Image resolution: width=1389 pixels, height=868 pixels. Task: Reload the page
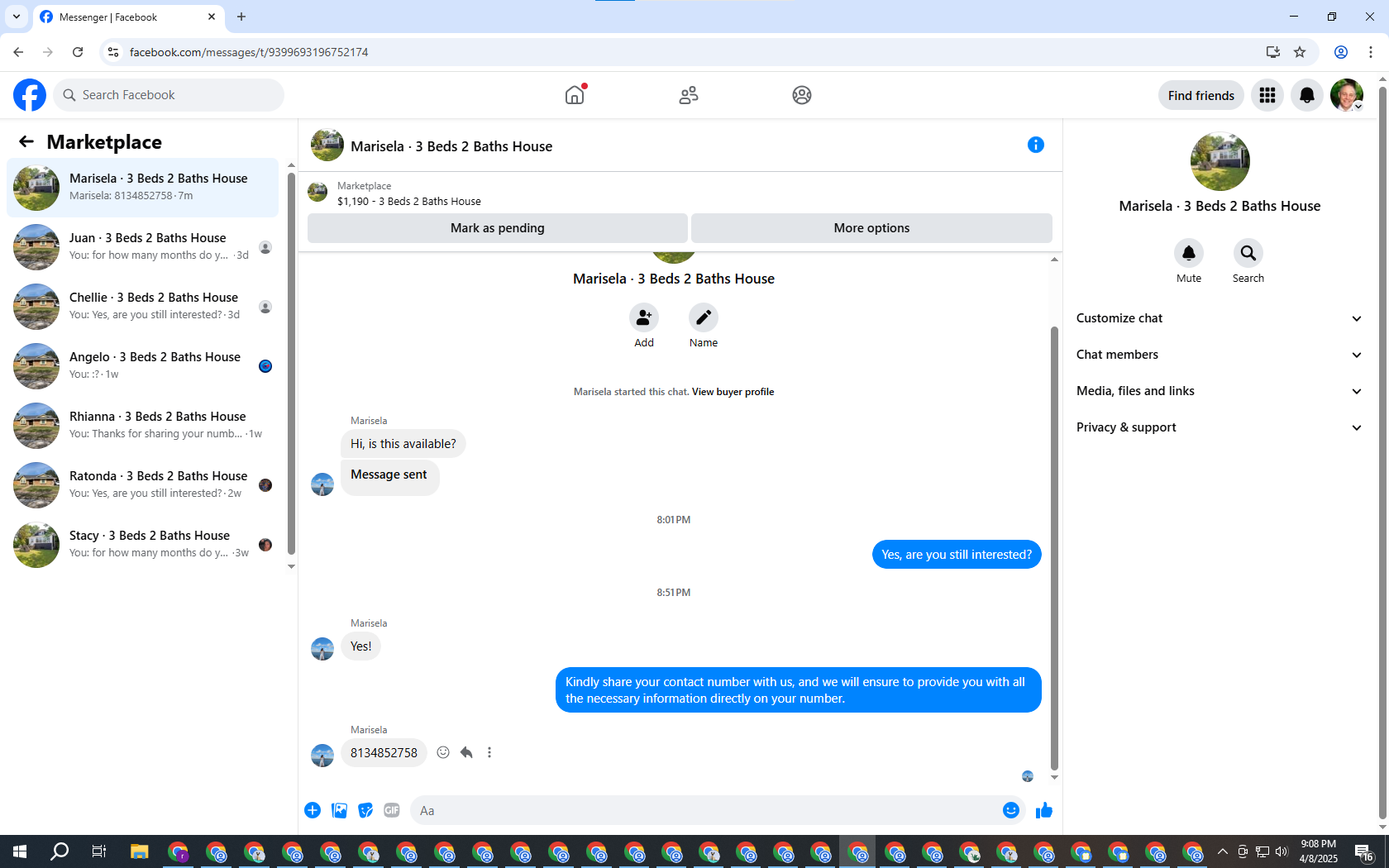click(x=78, y=52)
